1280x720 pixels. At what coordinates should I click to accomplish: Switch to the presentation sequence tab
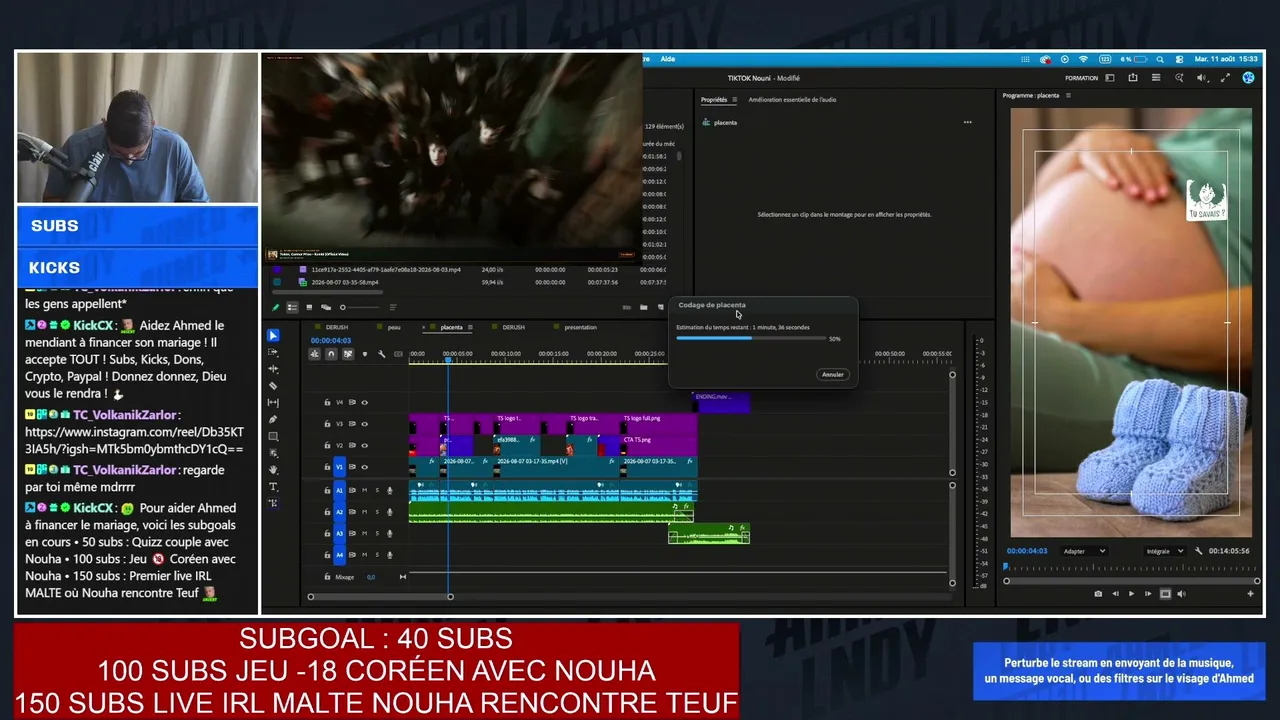580,327
